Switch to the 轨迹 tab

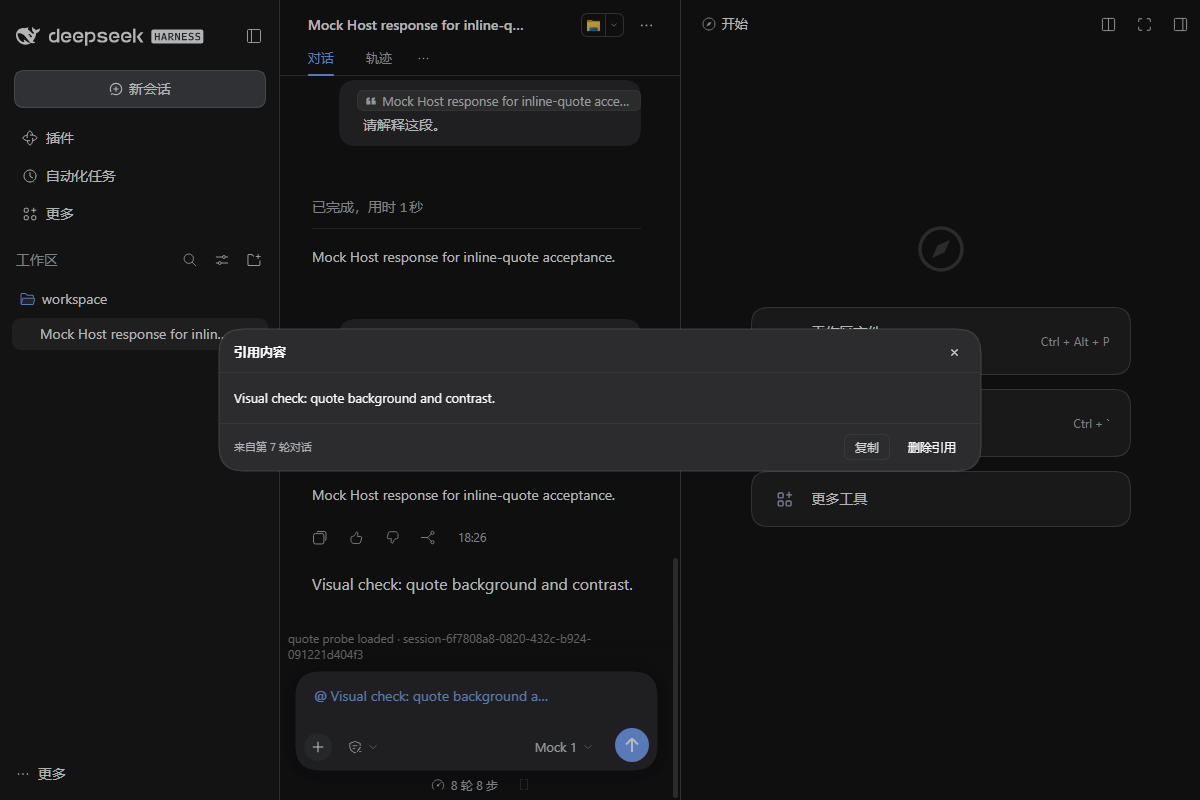[x=379, y=58]
